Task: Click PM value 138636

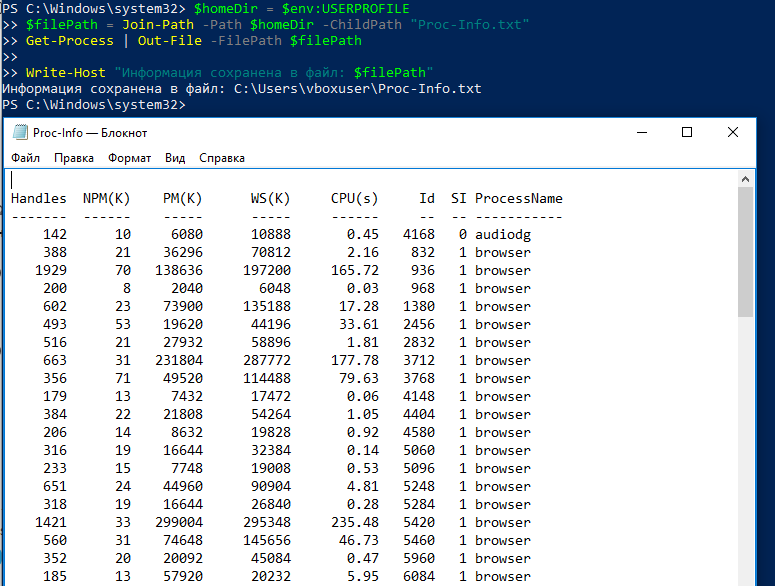Action: (x=178, y=270)
